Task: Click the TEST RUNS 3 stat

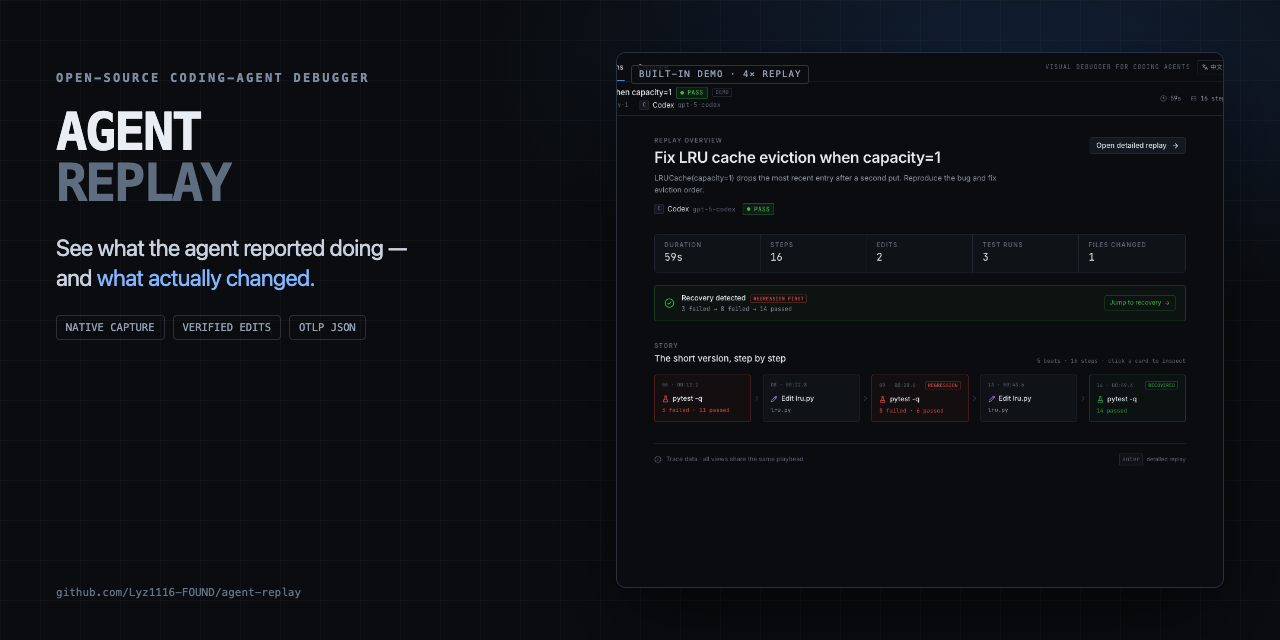Action: tap(1025, 253)
